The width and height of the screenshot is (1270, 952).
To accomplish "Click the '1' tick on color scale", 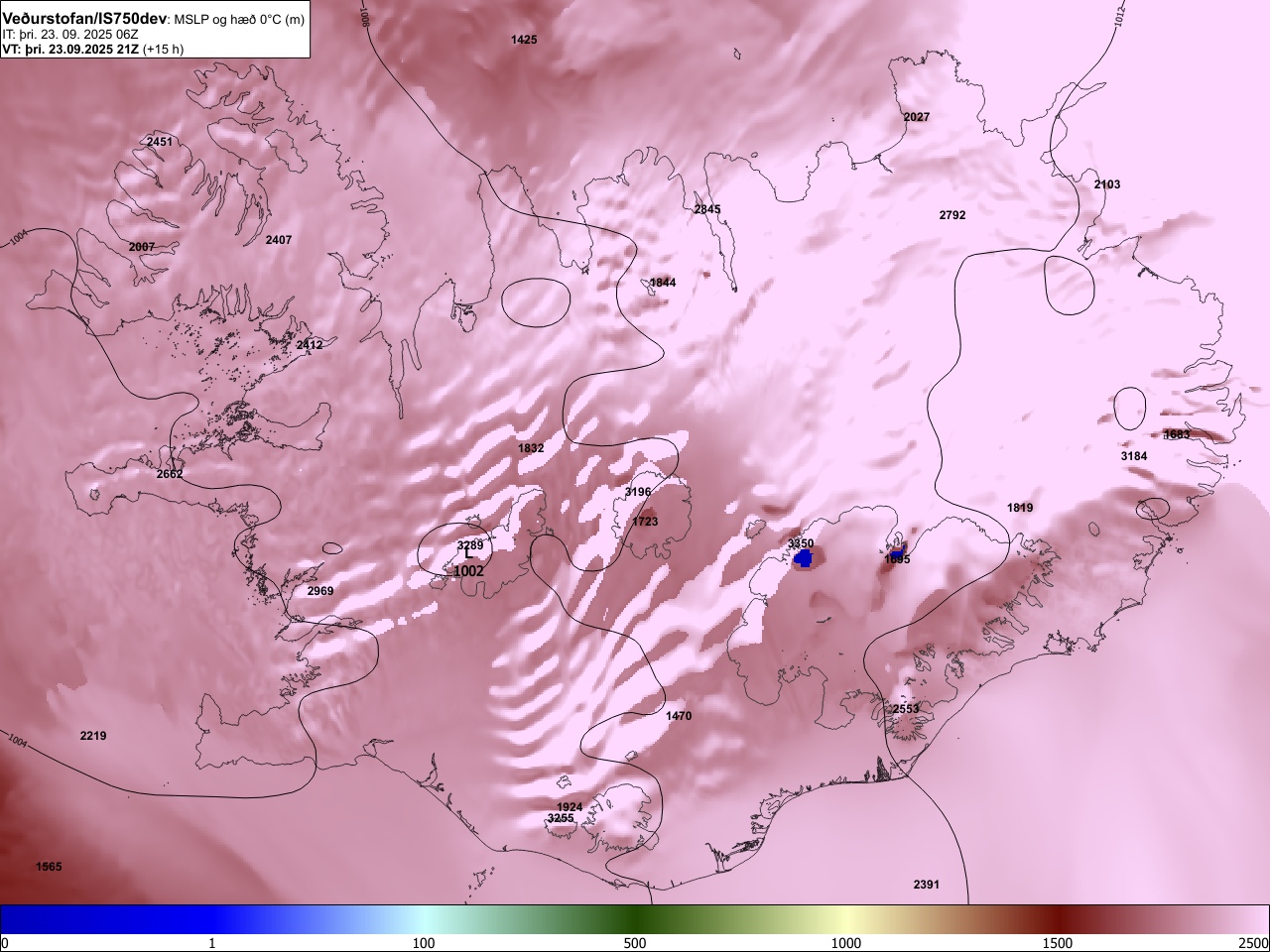I will click(x=212, y=943).
